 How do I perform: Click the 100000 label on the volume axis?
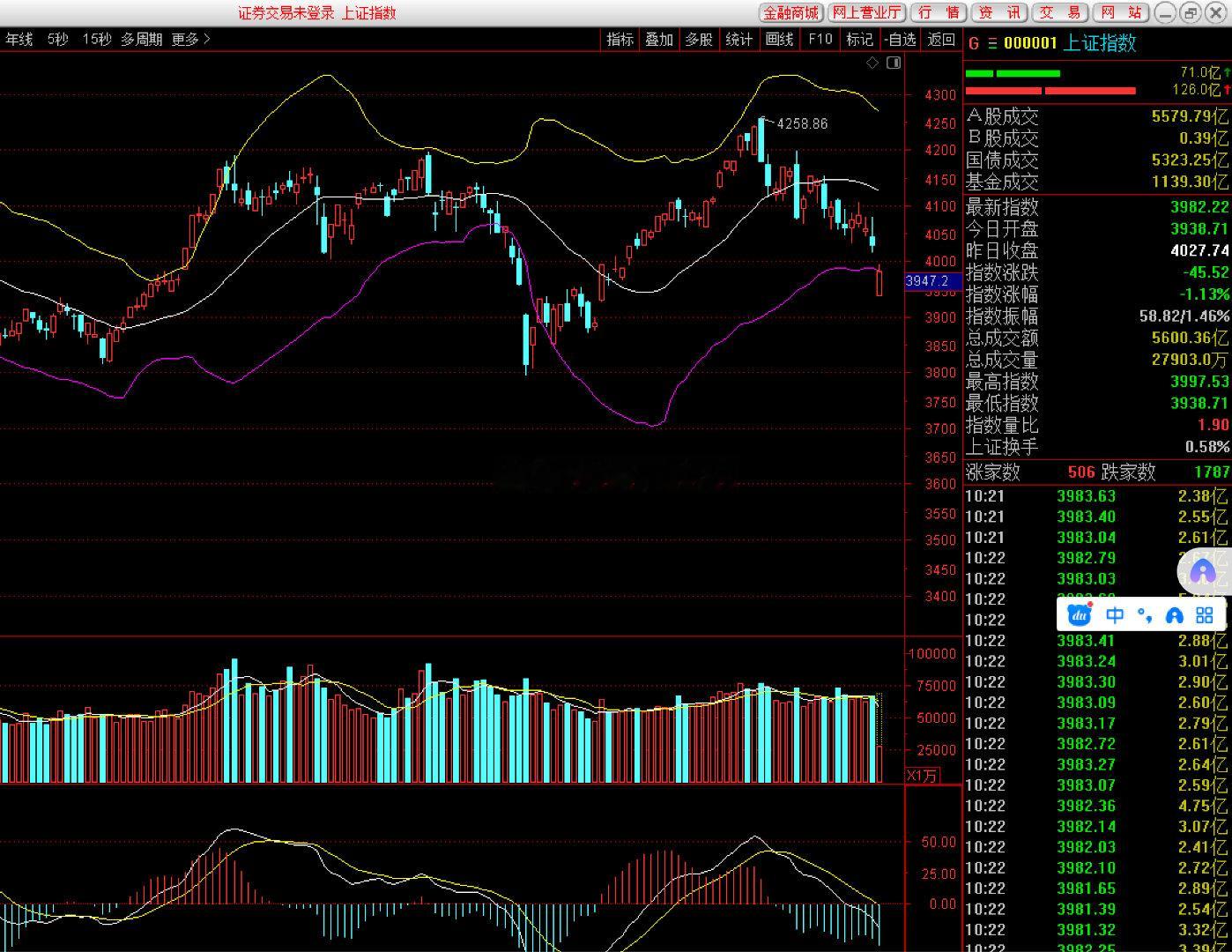(932, 654)
